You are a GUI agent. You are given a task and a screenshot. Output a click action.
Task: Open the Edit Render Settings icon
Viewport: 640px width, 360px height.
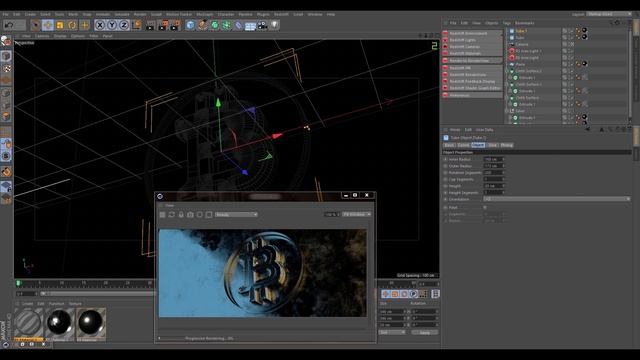click(x=175, y=26)
